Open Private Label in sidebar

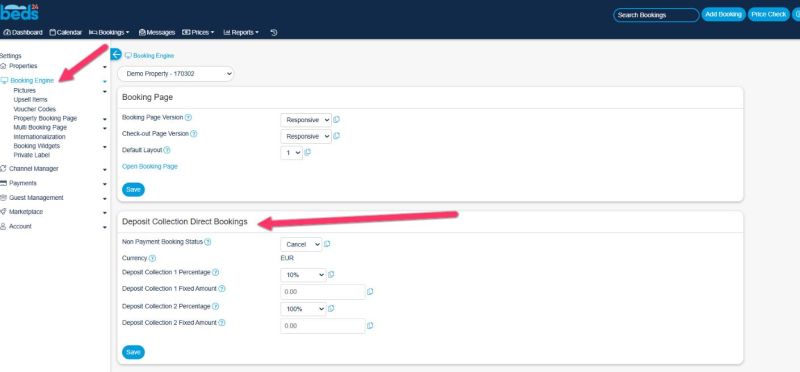pos(32,155)
